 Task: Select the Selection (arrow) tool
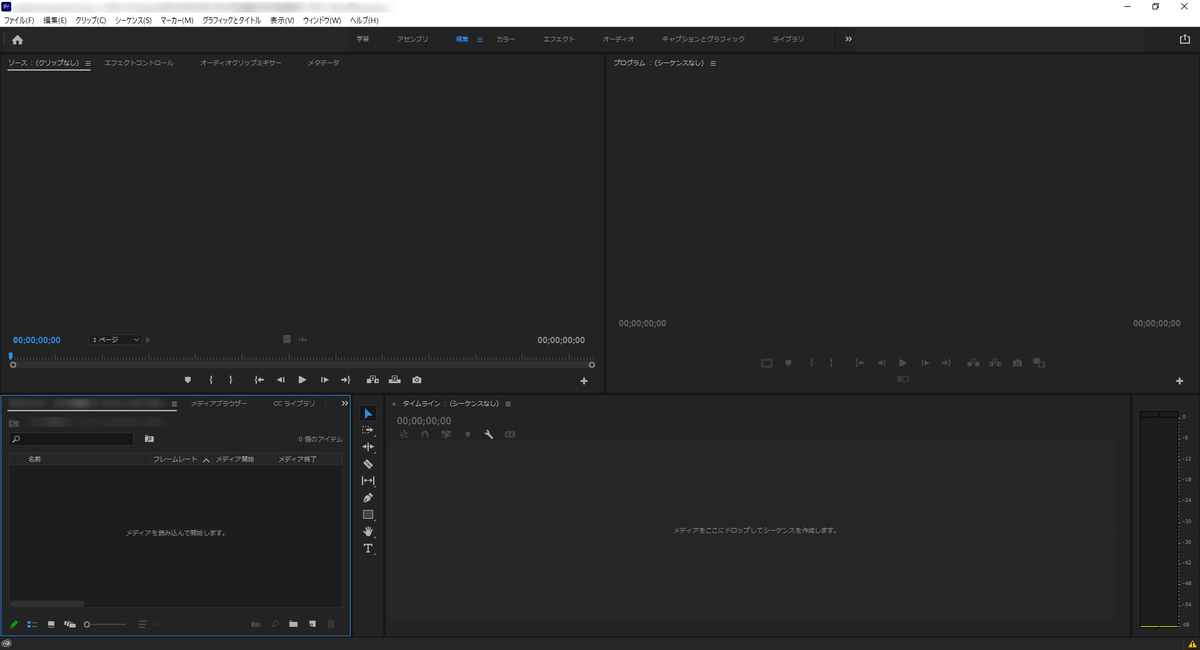[x=368, y=413]
